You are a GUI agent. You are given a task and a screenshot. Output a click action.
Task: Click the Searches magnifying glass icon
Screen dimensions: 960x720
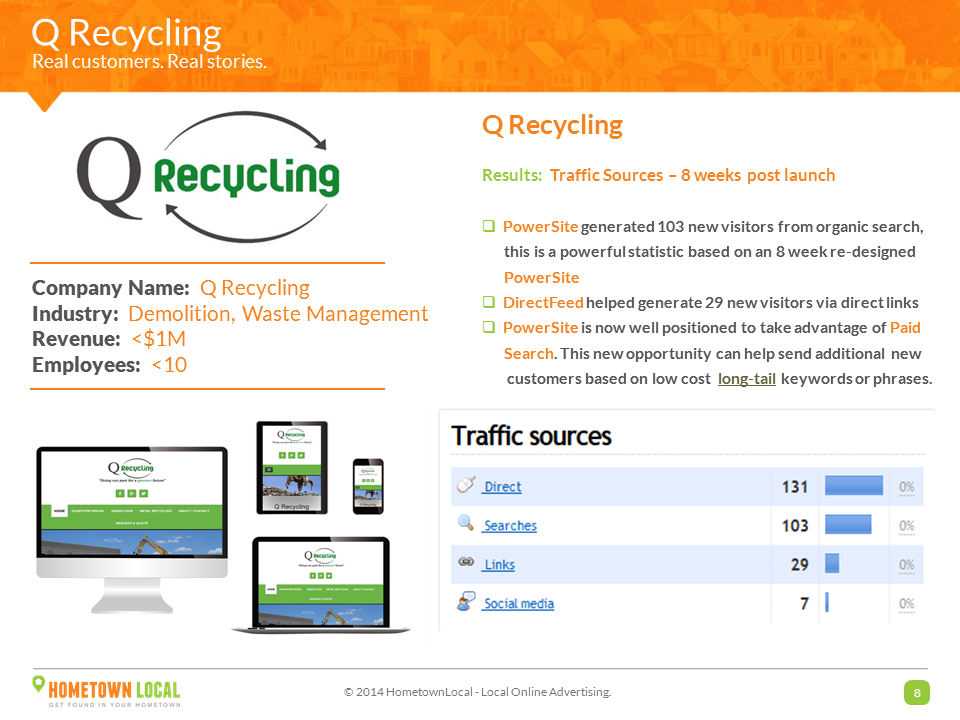point(465,523)
